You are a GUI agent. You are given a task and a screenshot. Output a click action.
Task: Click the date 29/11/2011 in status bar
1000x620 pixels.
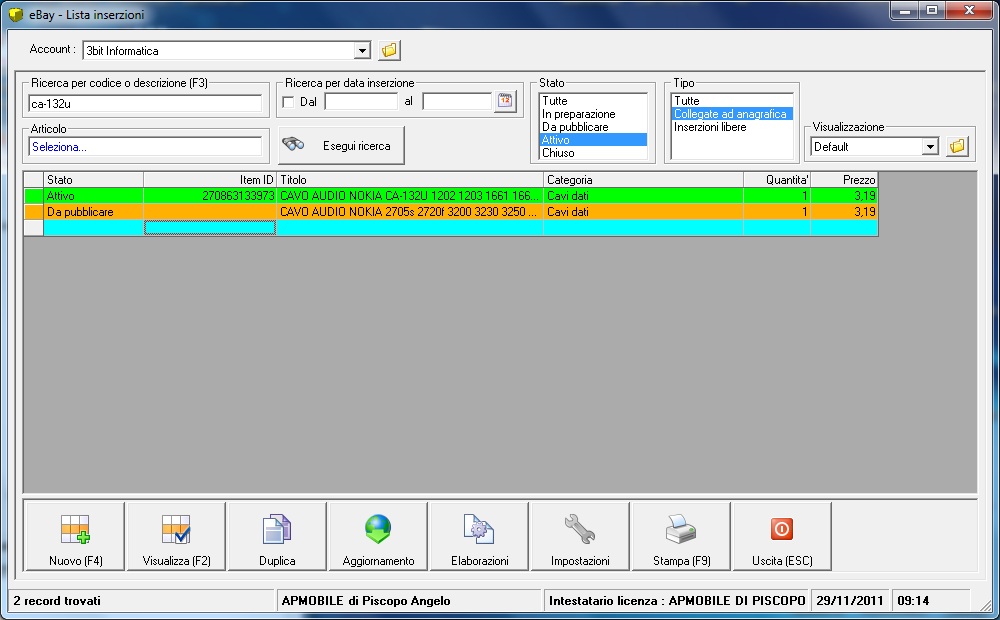click(x=849, y=600)
